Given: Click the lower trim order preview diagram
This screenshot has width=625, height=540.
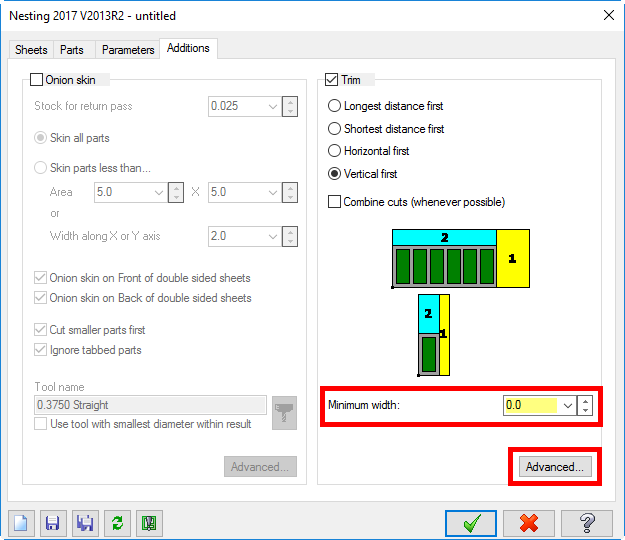Looking at the screenshot, I should [434, 335].
